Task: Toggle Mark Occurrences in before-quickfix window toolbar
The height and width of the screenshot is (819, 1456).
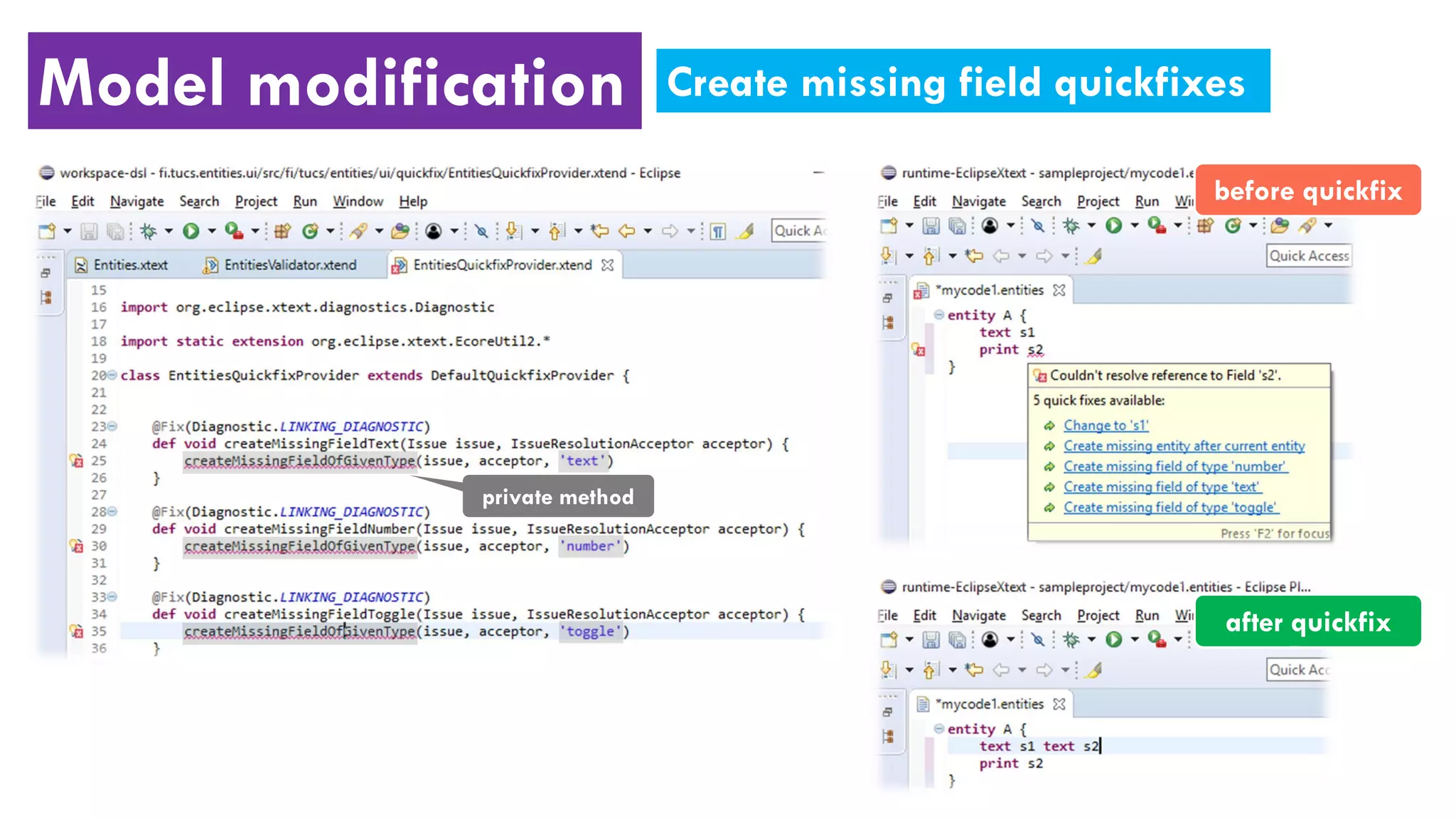Action: [1094, 256]
